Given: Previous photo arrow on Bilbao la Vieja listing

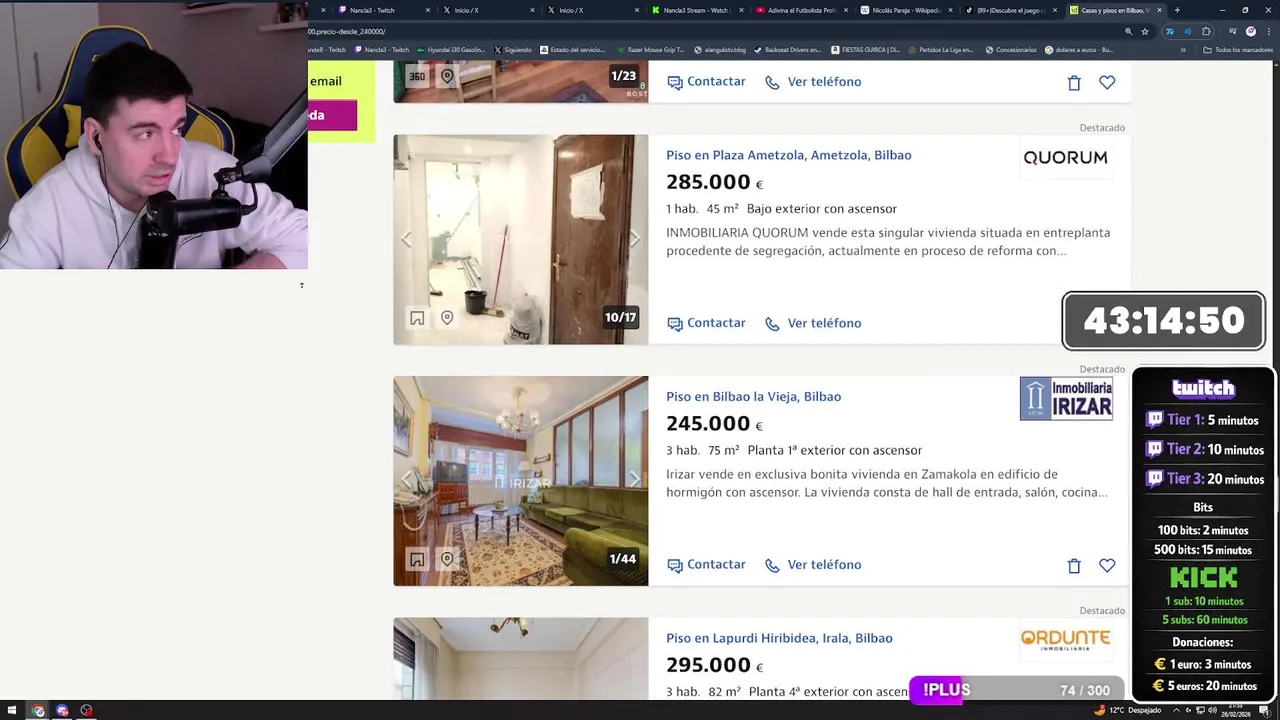Looking at the screenshot, I should tap(406, 480).
